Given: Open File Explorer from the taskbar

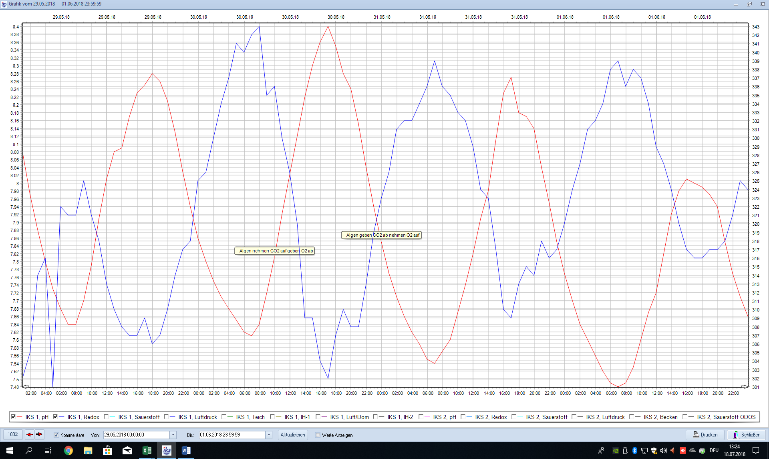Looking at the screenshot, I should [x=88, y=451].
